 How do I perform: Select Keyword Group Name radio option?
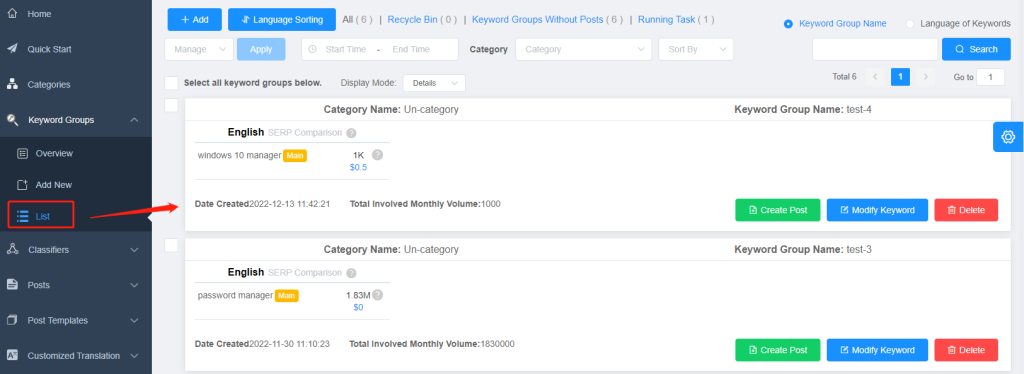(788, 23)
